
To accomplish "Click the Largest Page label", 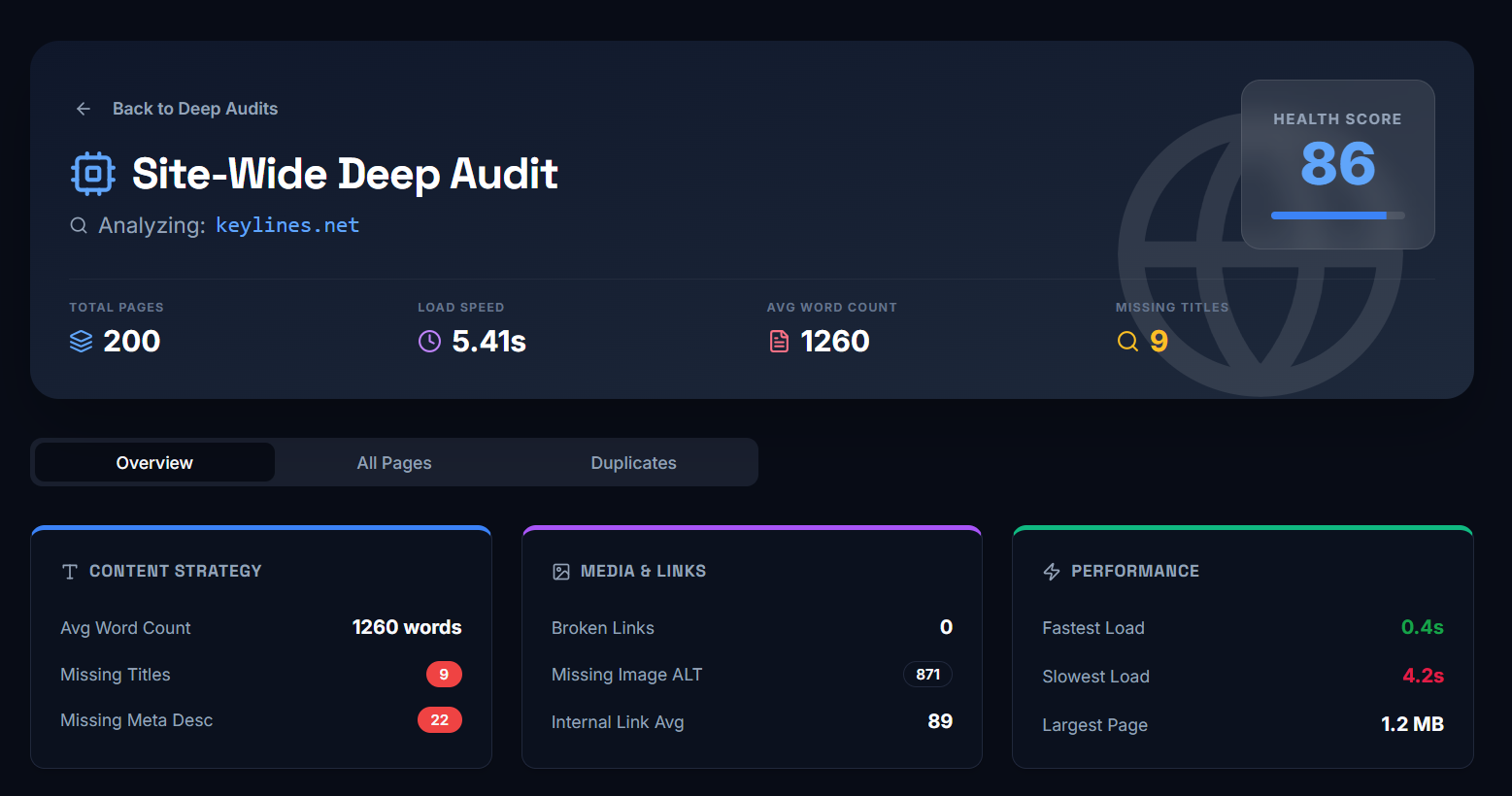I will [x=1094, y=725].
